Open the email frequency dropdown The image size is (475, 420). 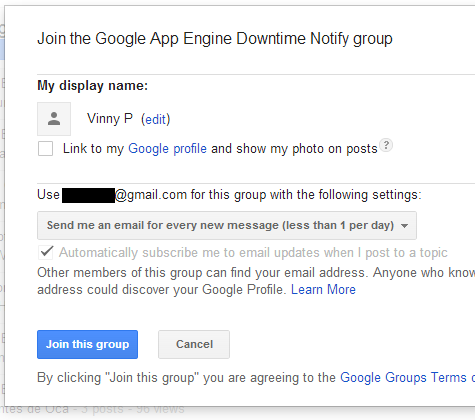click(227, 225)
